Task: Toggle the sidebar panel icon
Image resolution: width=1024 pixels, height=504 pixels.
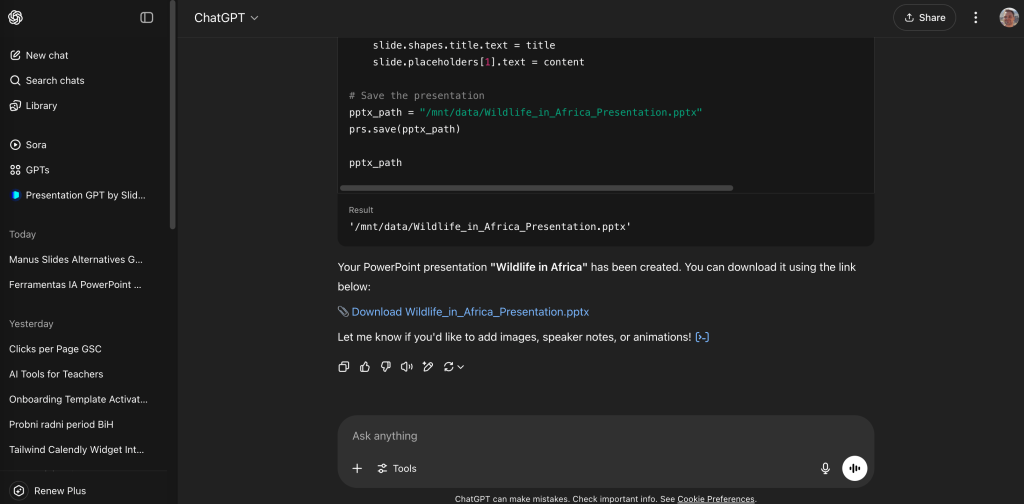Action: pyautogui.click(x=147, y=18)
